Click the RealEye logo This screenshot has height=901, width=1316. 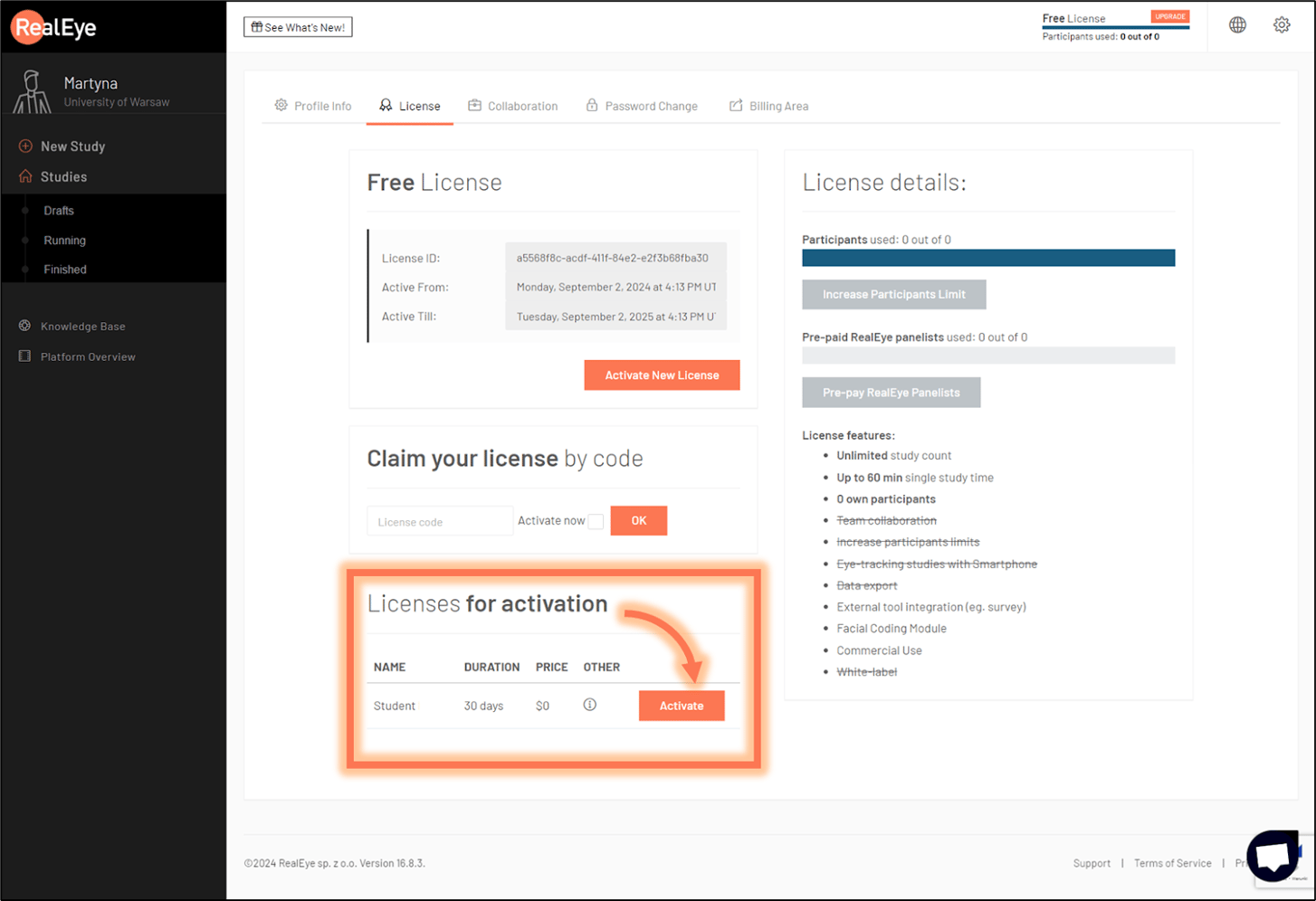[x=52, y=26]
